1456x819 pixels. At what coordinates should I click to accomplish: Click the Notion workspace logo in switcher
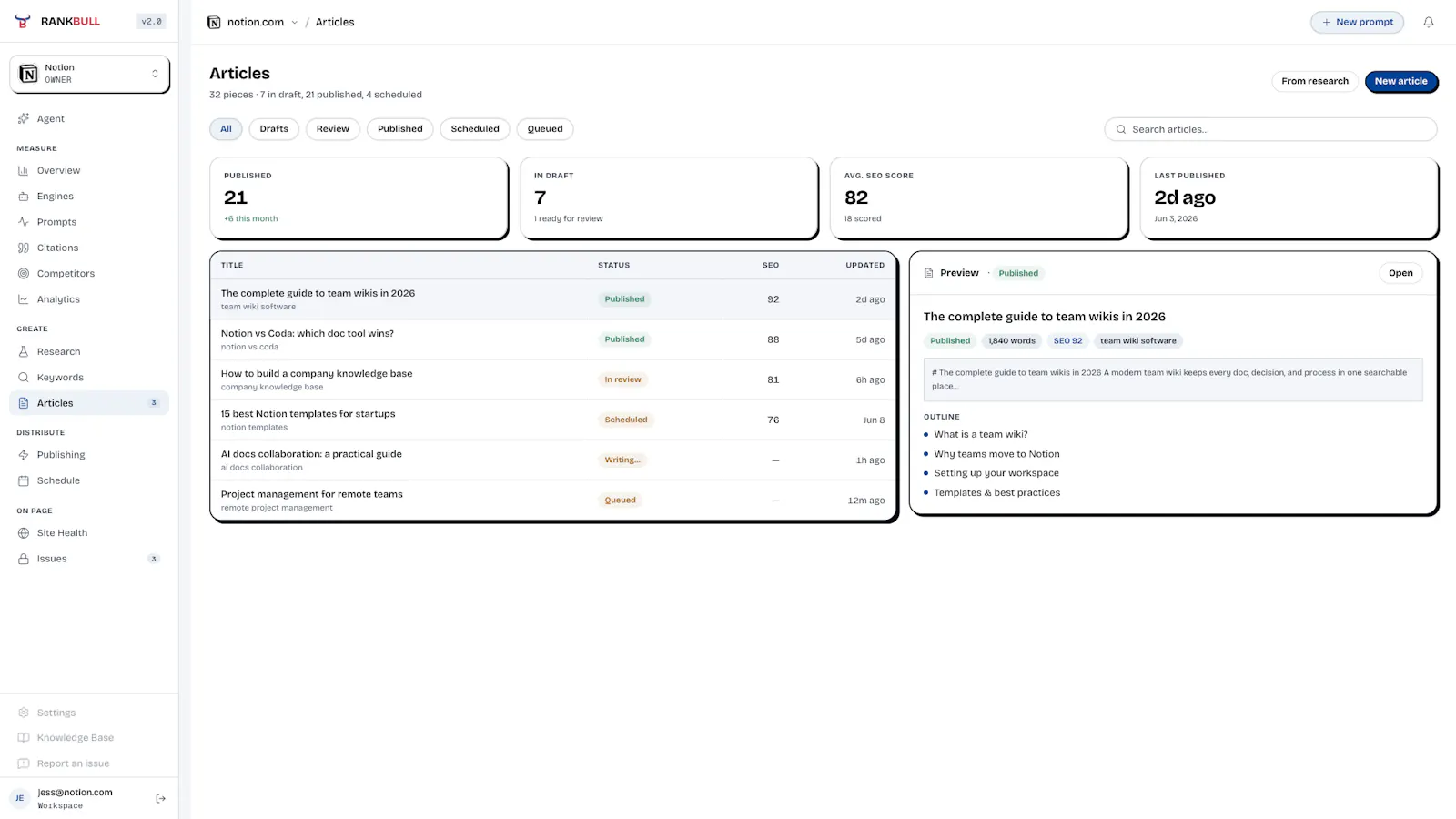pyautogui.click(x=28, y=74)
